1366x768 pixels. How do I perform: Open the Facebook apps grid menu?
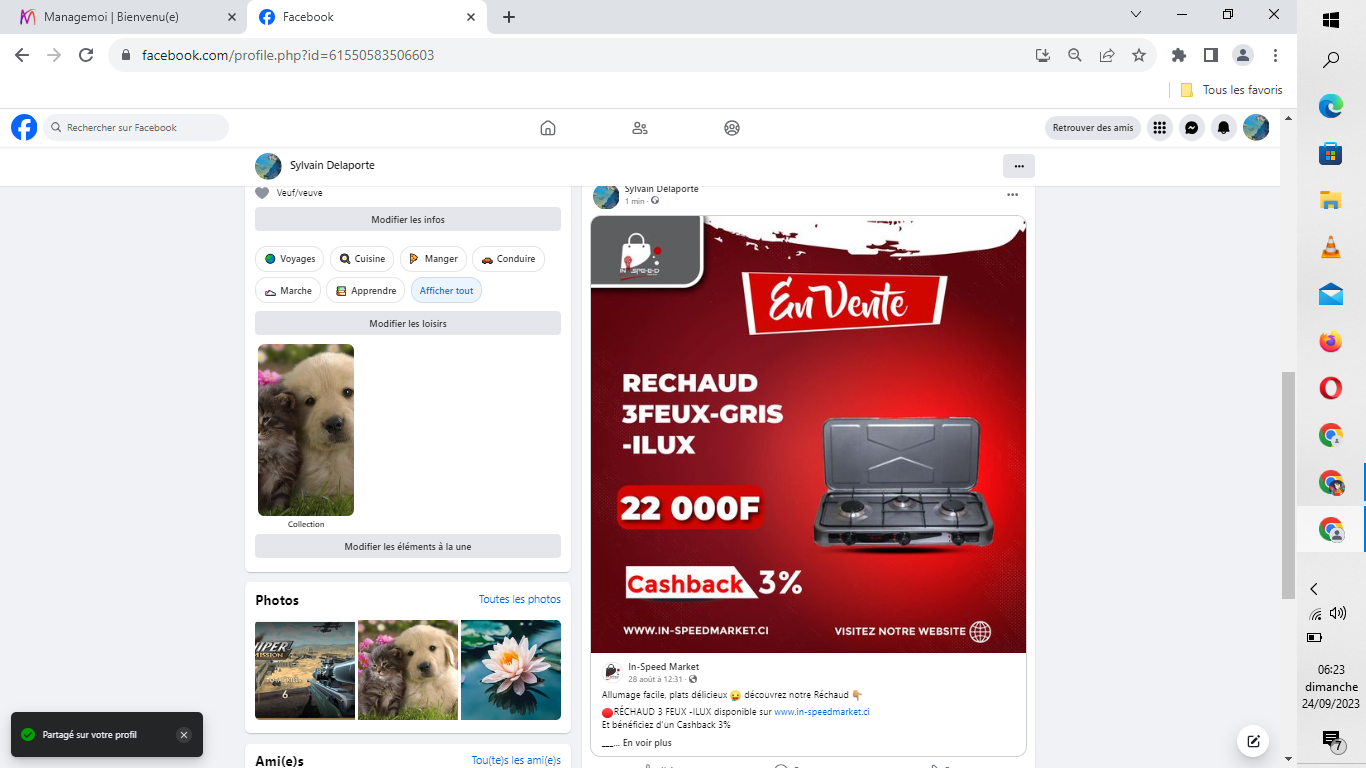(x=1159, y=128)
